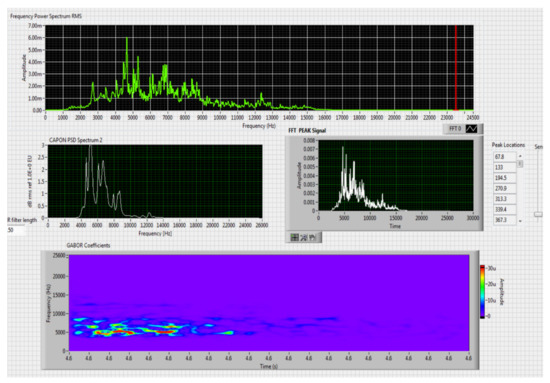
Task: Click the FFT PEAK Signal label
Action: pos(307,130)
